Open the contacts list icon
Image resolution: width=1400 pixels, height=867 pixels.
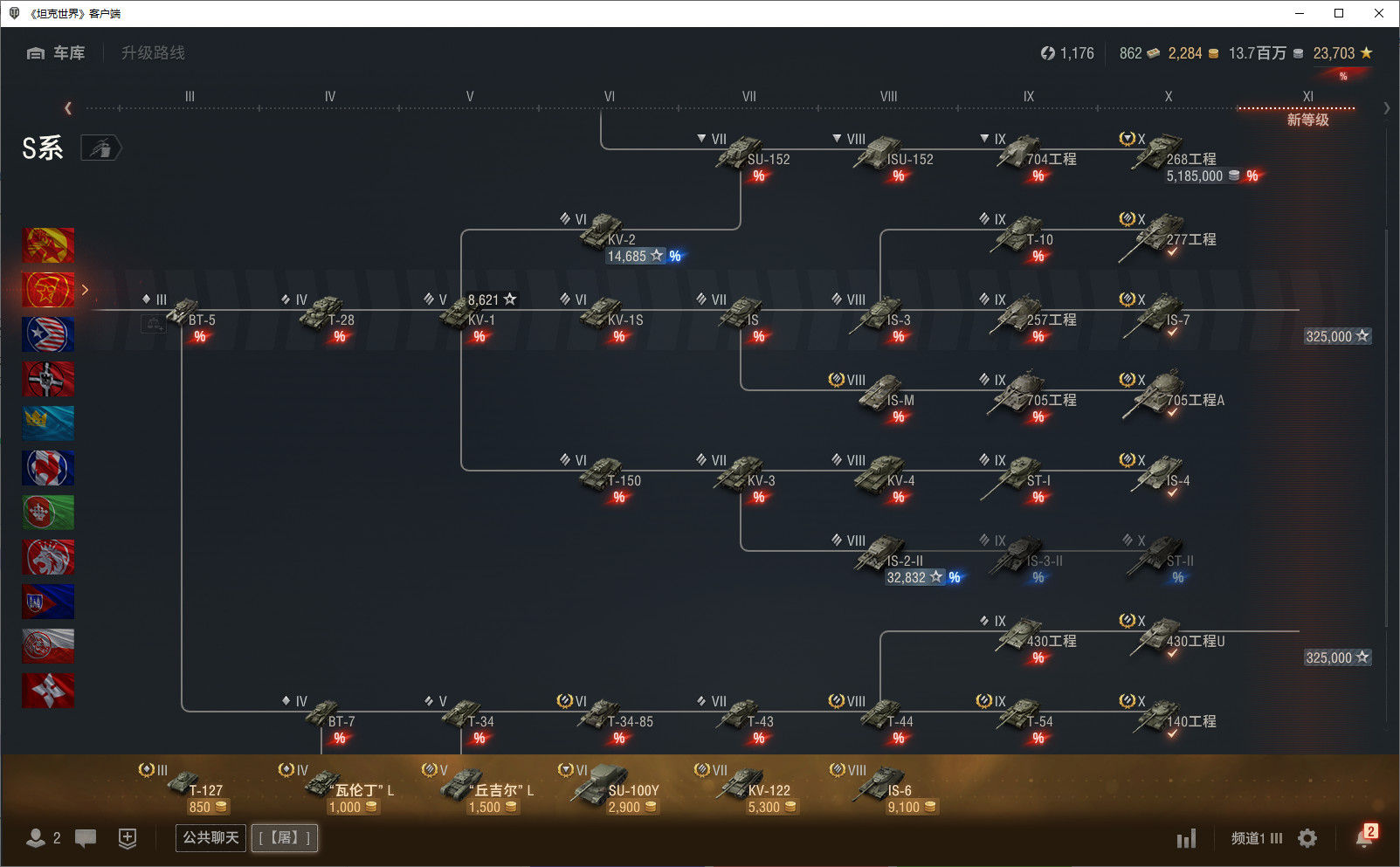point(36,838)
